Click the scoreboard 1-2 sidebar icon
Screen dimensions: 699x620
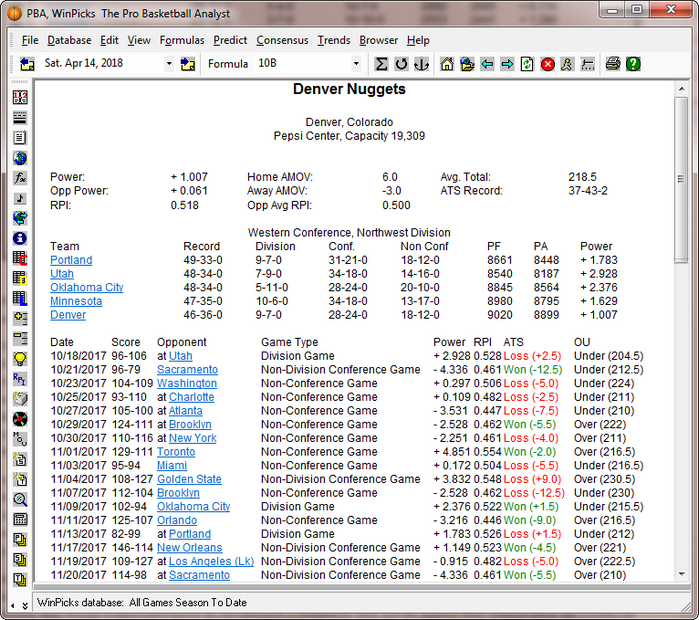coord(20,98)
